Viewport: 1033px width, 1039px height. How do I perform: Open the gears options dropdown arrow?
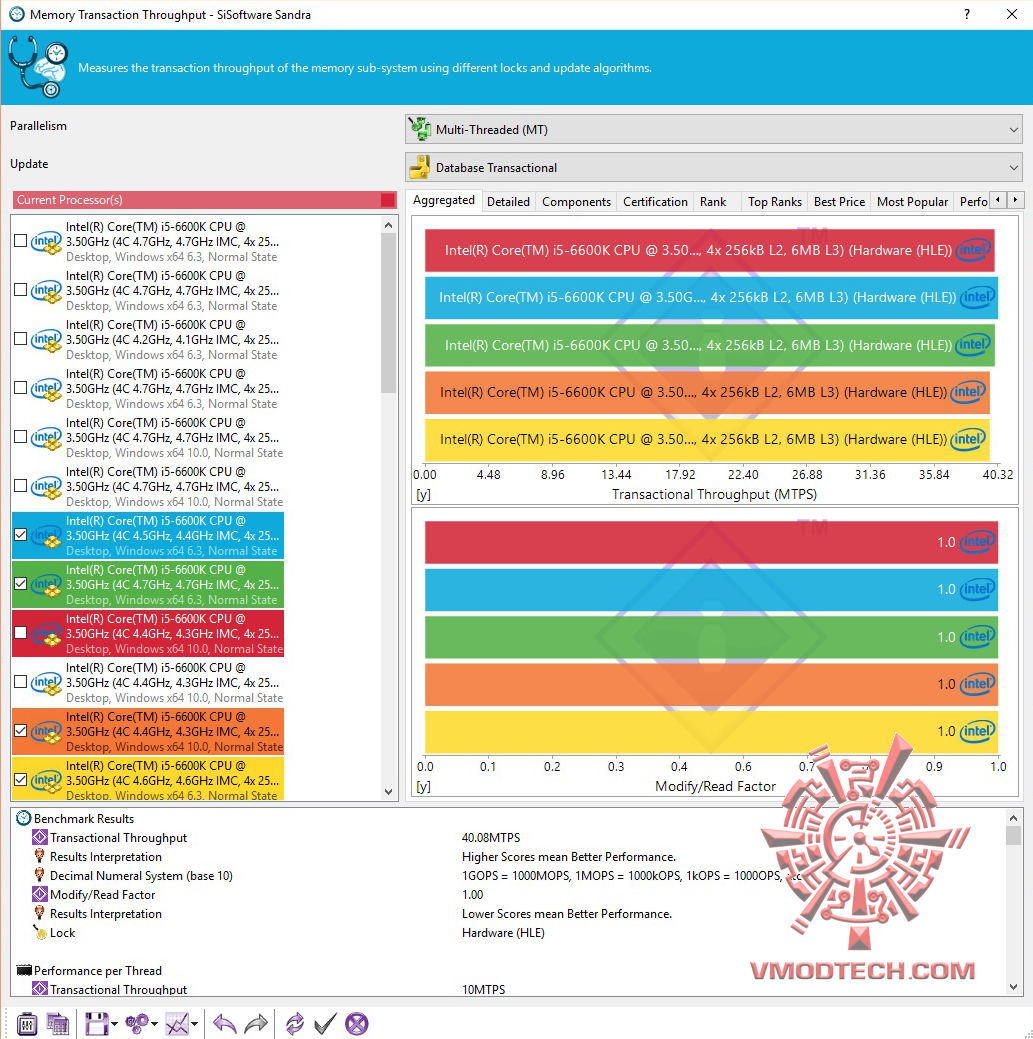click(x=154, y=1024)
